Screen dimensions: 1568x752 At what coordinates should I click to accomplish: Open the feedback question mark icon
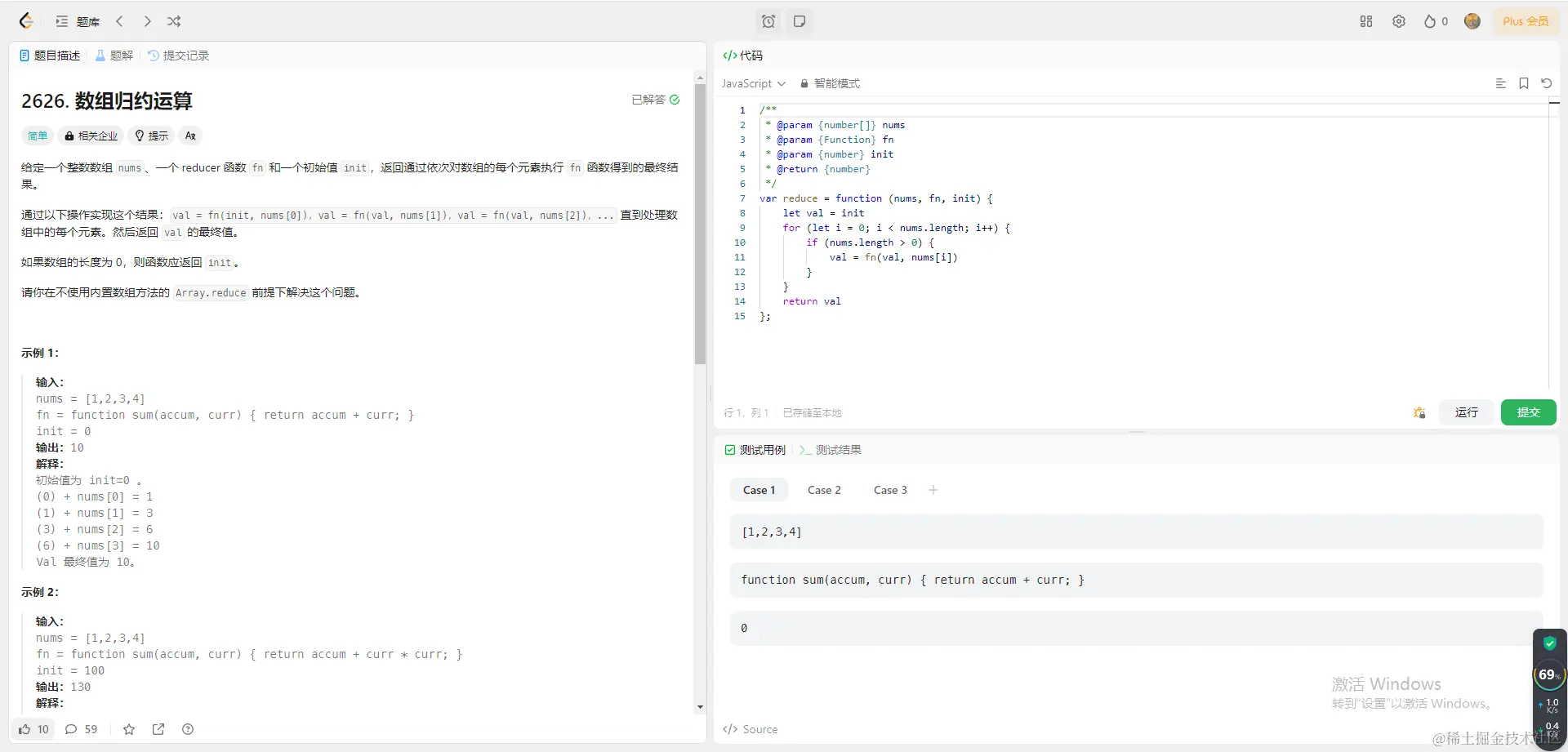[188, 729]
